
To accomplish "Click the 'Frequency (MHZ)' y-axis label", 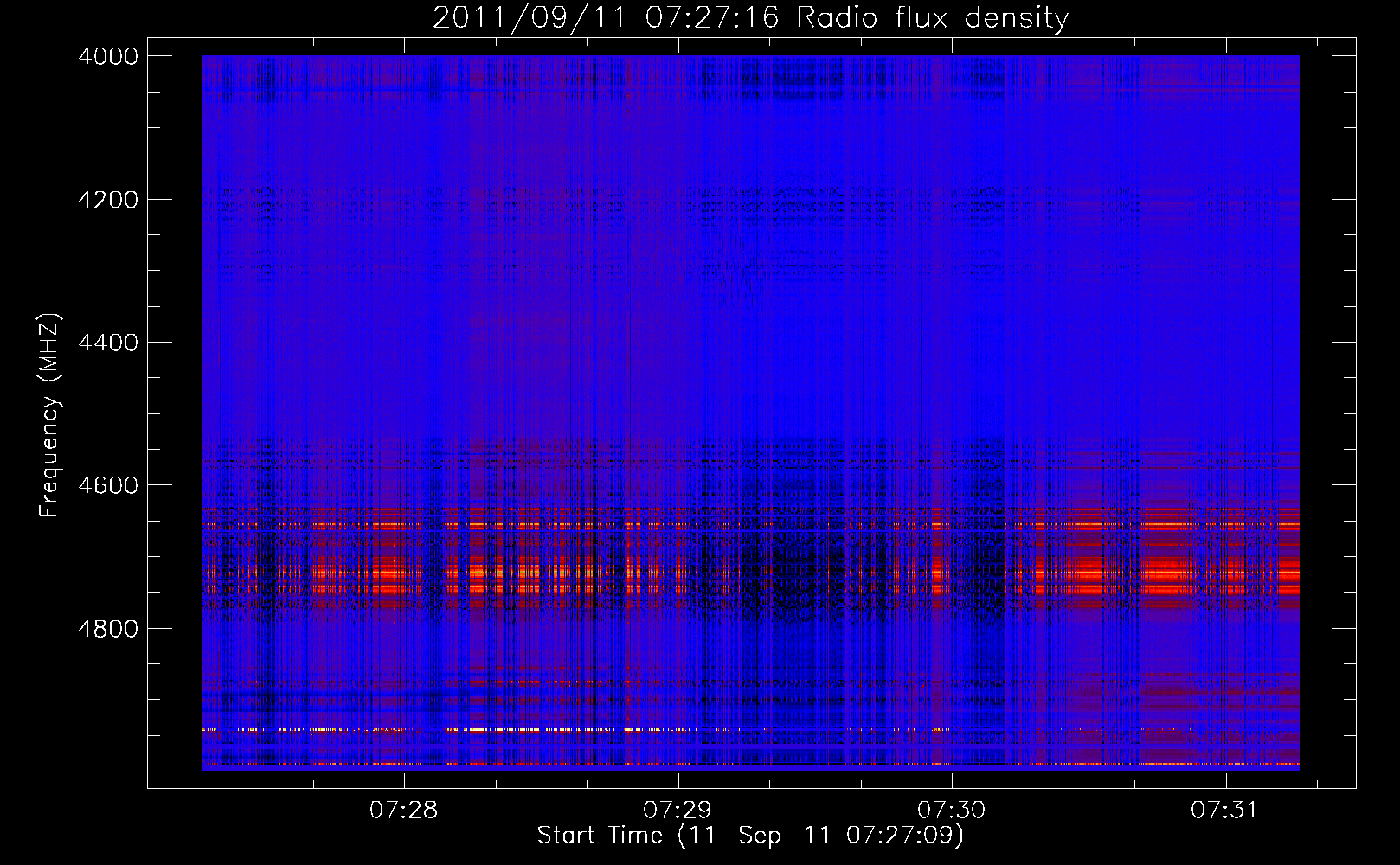I will coord(49,414).
